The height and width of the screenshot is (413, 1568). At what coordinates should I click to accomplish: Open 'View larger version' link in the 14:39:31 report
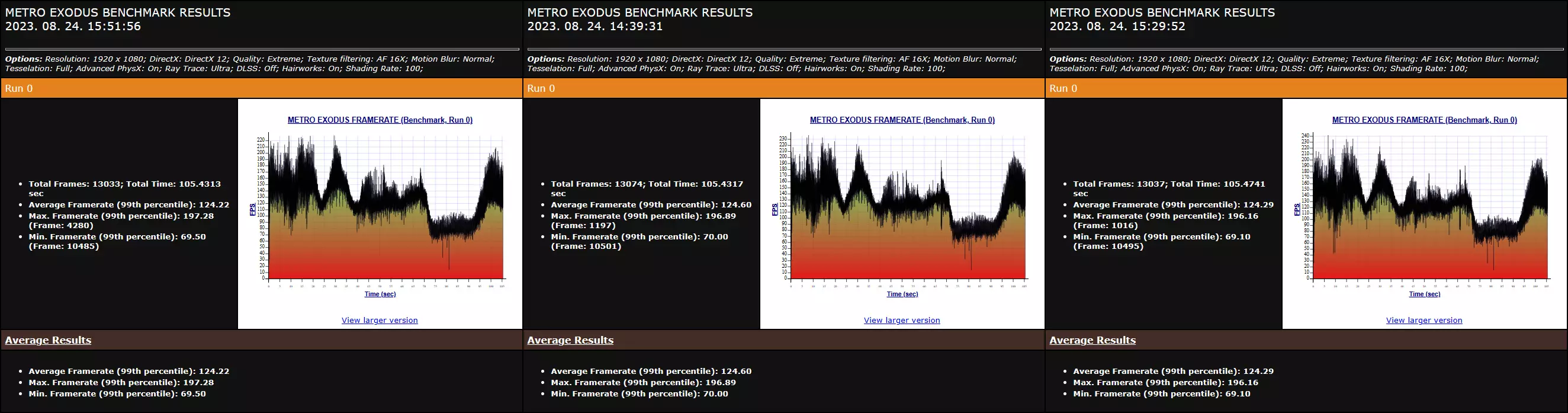click(x=902, y=321)
